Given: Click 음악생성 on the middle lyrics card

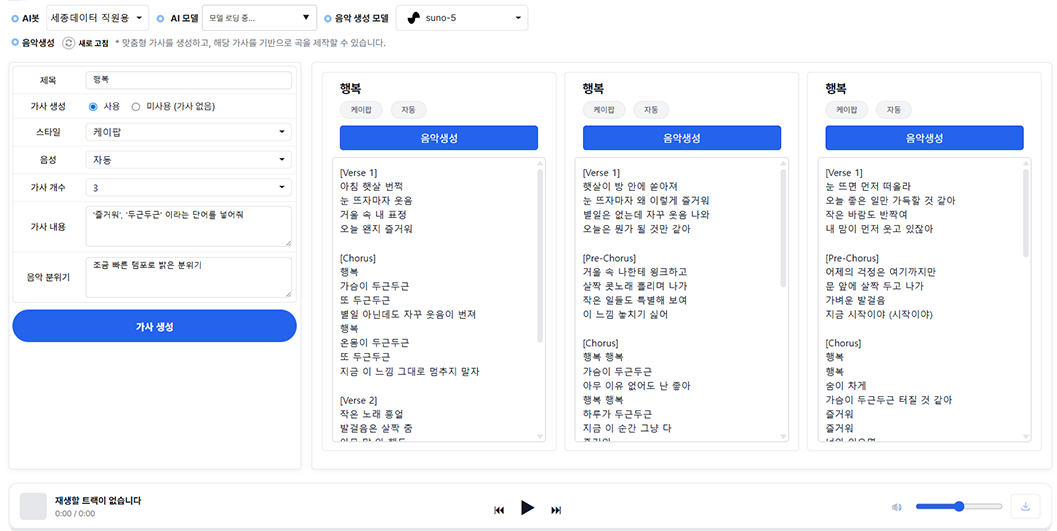Looking at the screenshot, I should tap(681, 138).
